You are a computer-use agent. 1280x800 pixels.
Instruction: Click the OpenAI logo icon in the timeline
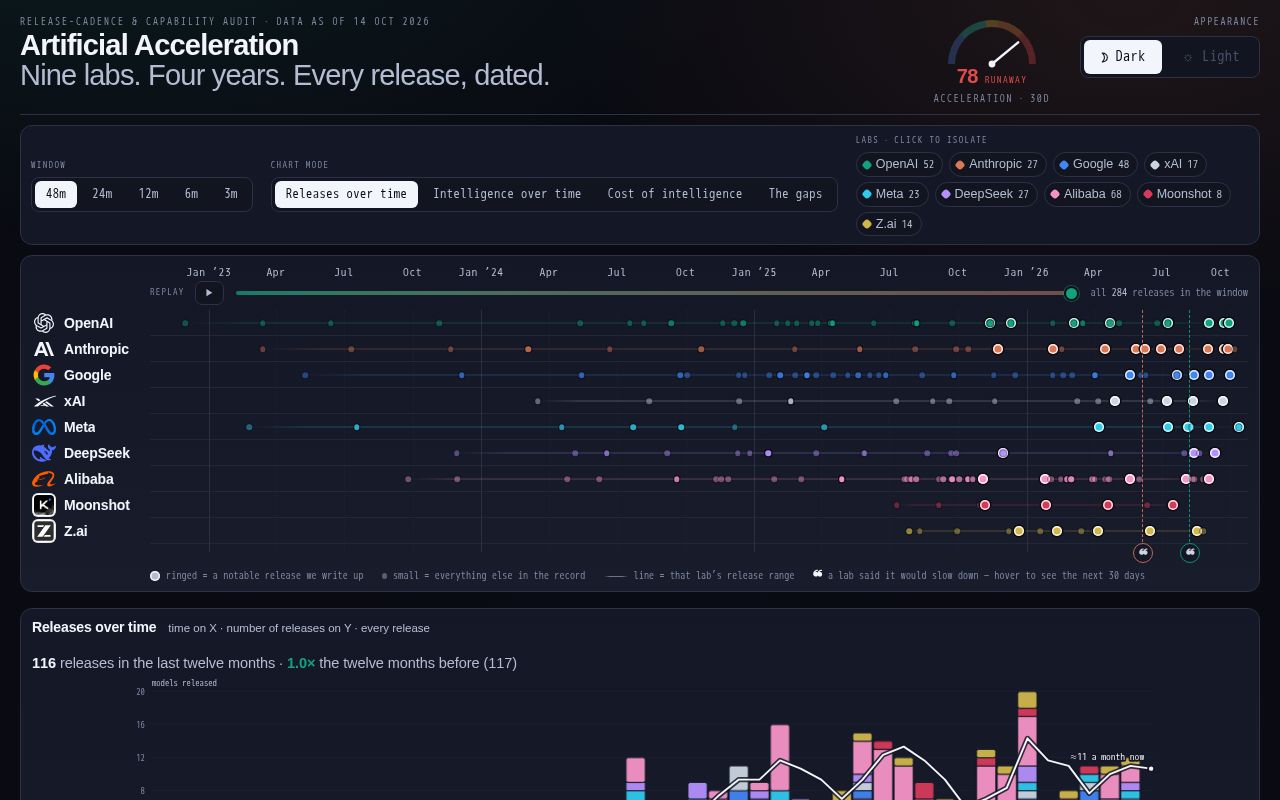[x=44, y=323]
